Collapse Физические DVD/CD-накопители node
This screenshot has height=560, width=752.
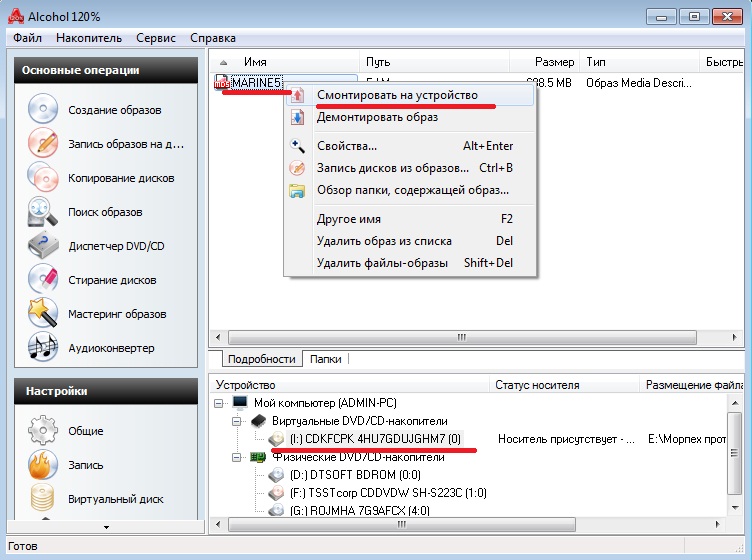[237, 458]
